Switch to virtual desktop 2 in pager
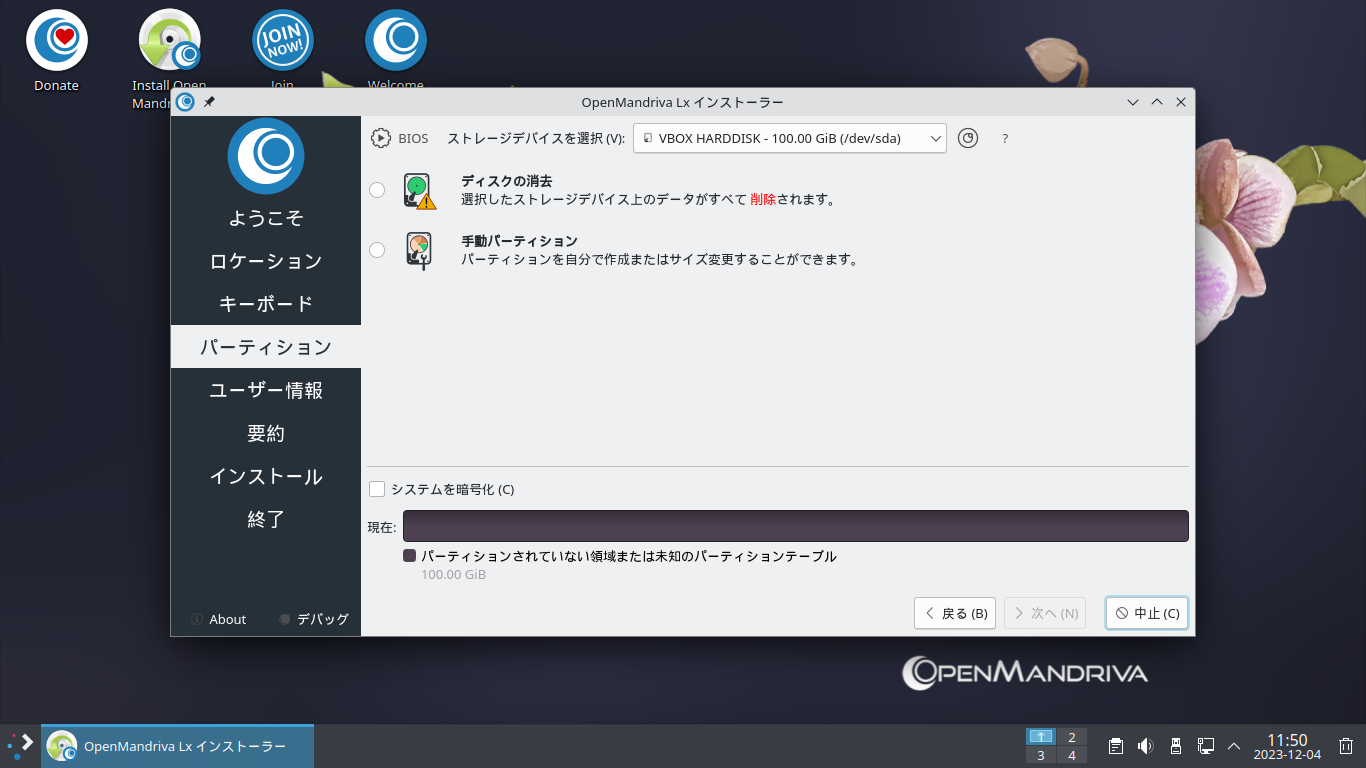 tap(1072, 737)
